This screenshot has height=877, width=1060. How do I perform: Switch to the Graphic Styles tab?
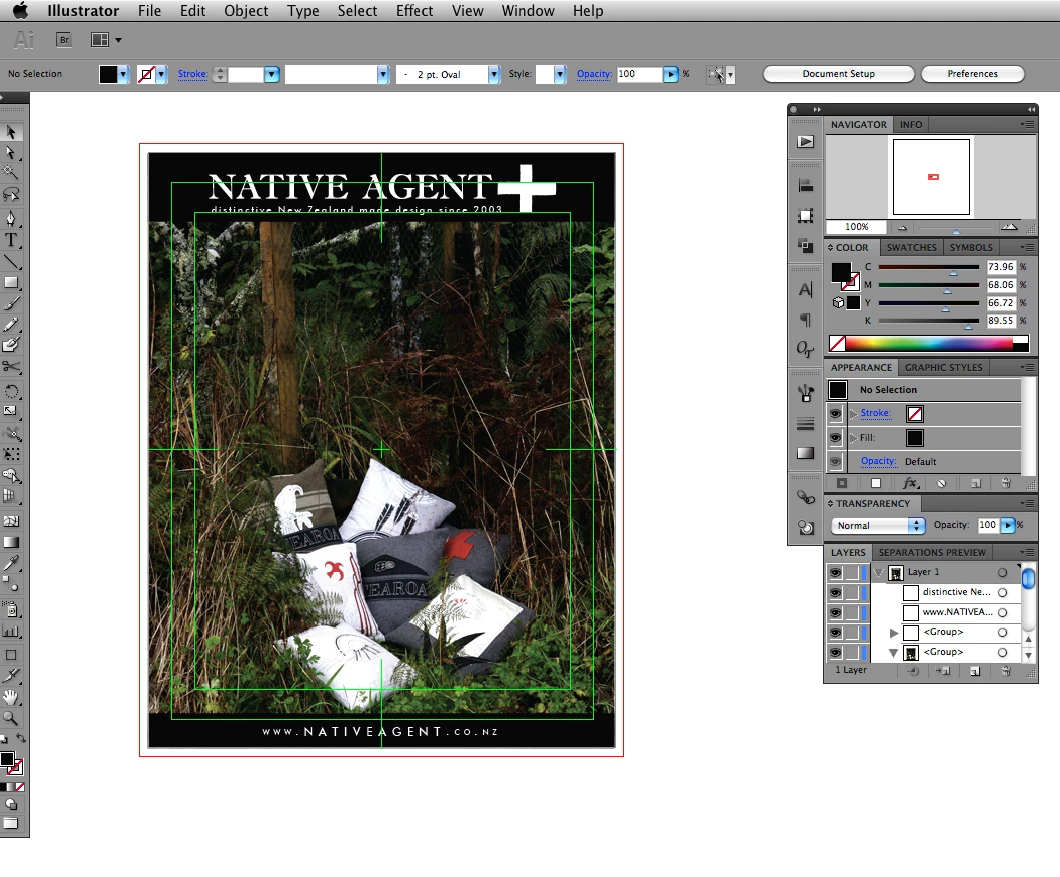point(944,368)
